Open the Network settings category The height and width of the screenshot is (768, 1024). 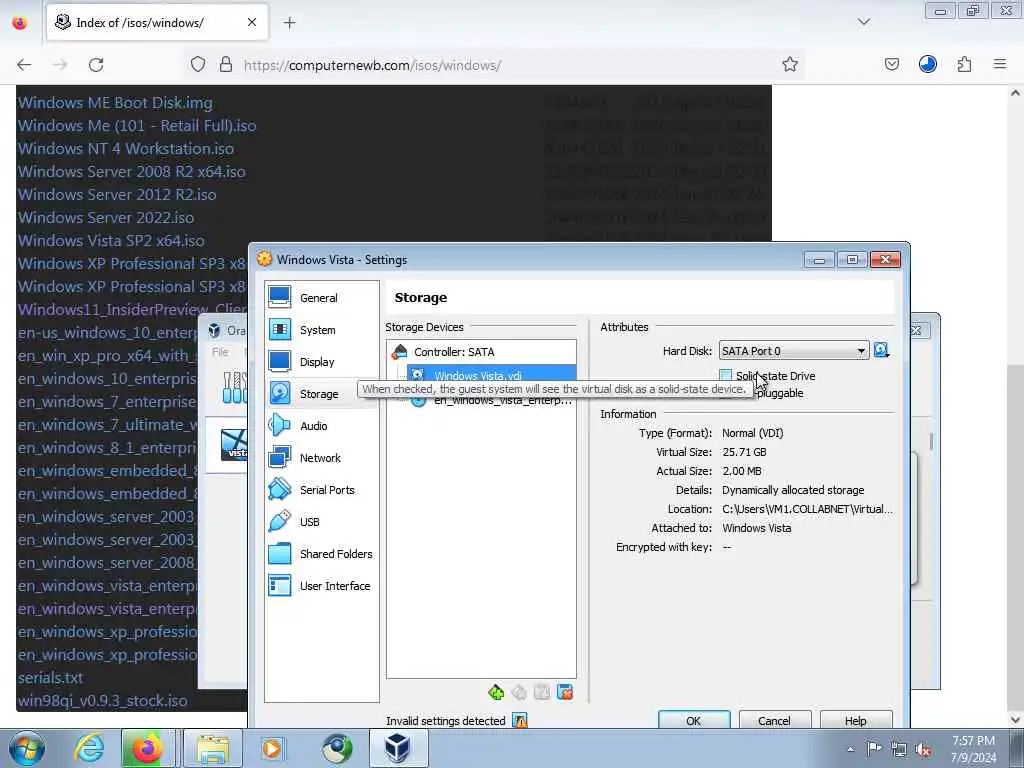(x=321, y=458)
